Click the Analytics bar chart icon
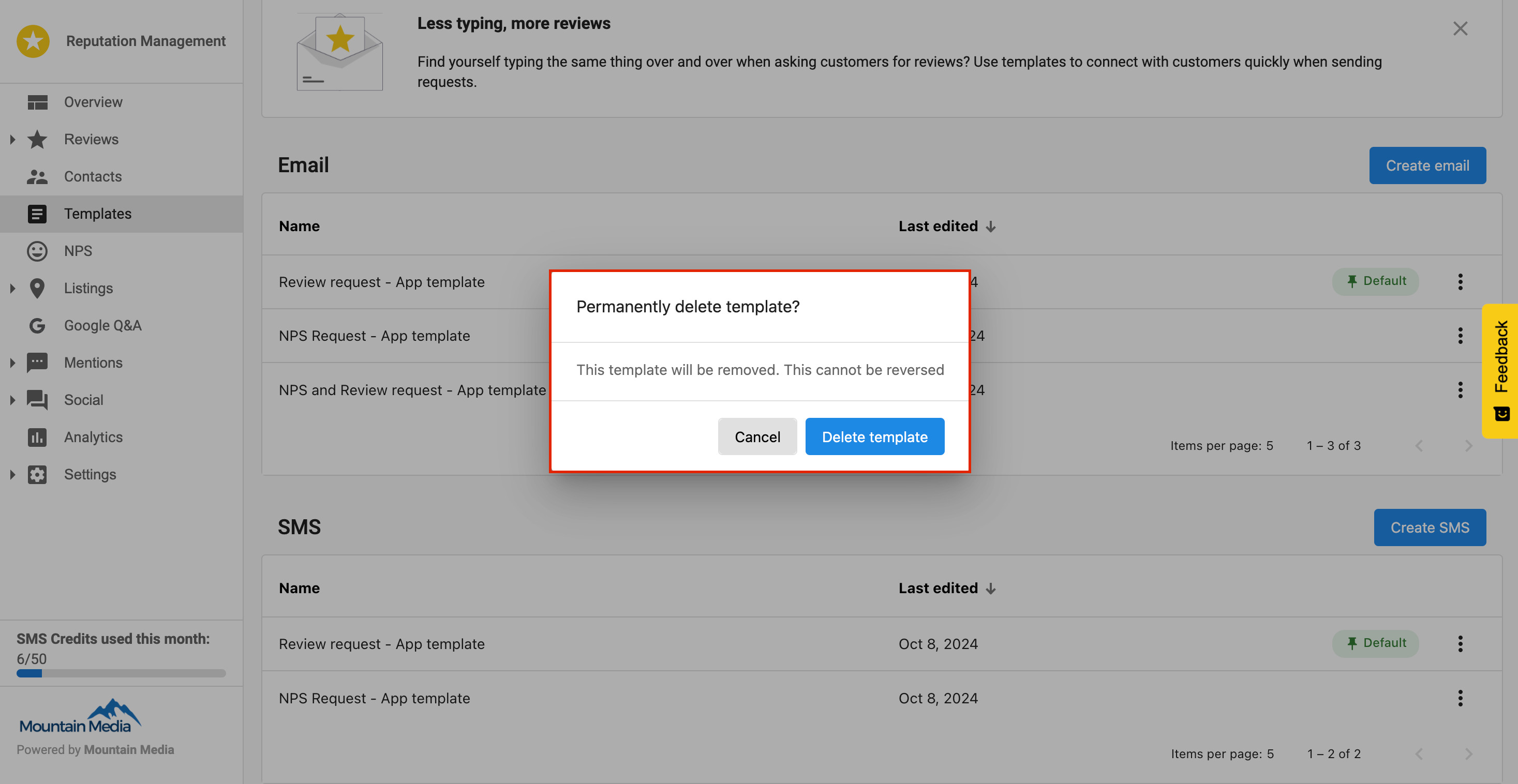Screen dimensions: 1518x784 (x=37, y=437)
